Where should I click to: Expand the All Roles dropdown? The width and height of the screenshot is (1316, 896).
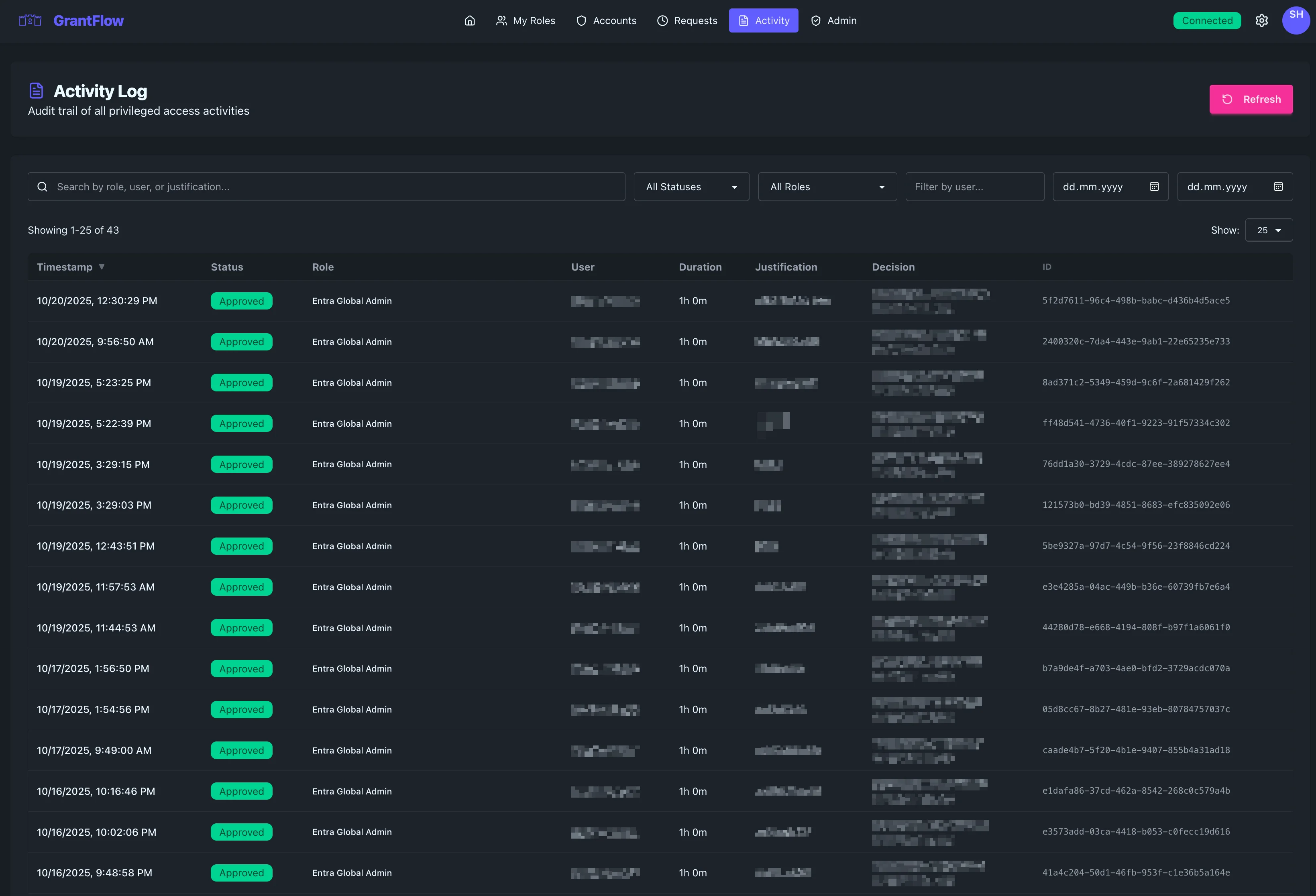pos(827,186)
